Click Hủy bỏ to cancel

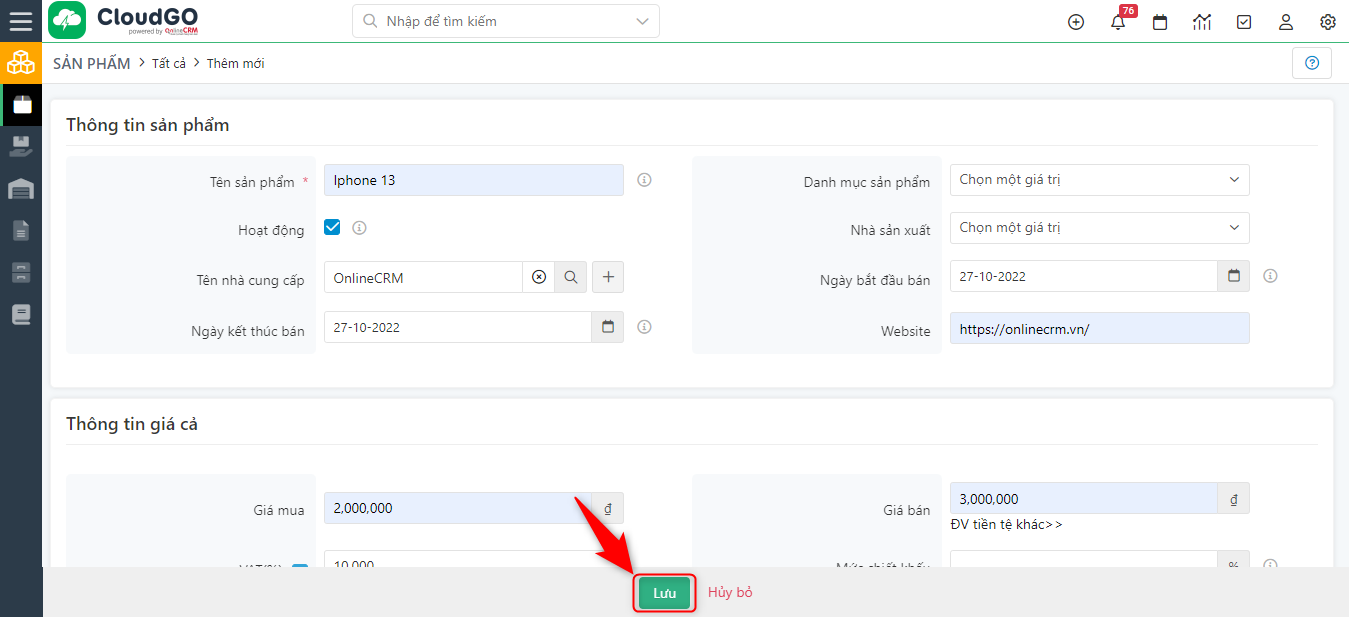pos(730,592)
